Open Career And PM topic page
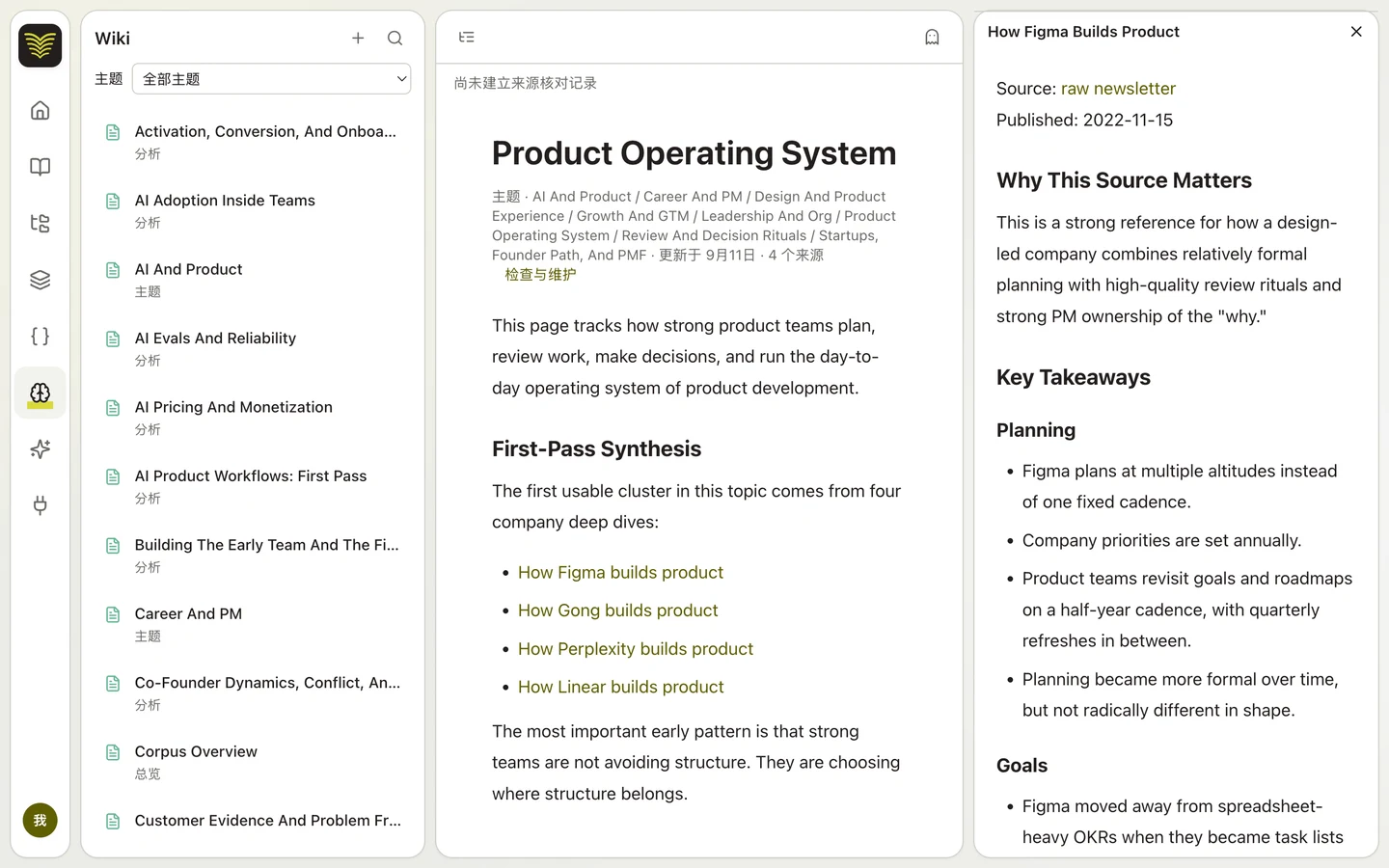Image resolution: width=1389 pixels, height=868 pixels. pyautogui.click(x=253, y=624)
